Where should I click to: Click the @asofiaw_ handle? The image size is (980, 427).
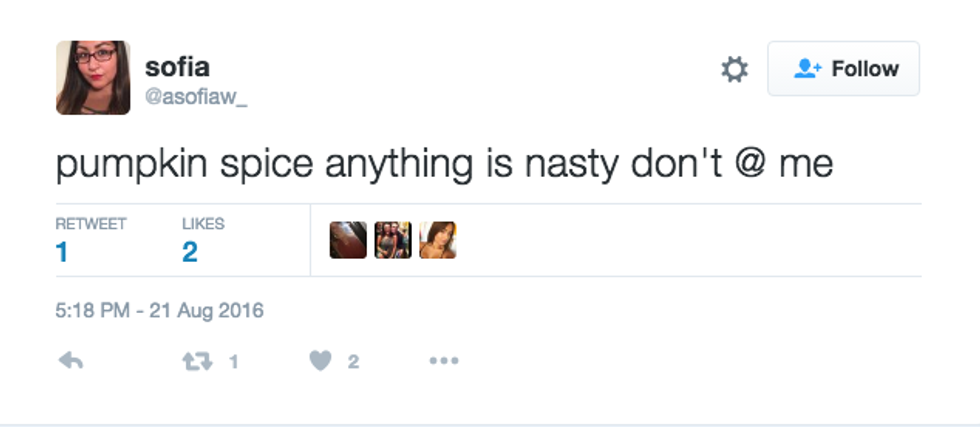point(195,98)
